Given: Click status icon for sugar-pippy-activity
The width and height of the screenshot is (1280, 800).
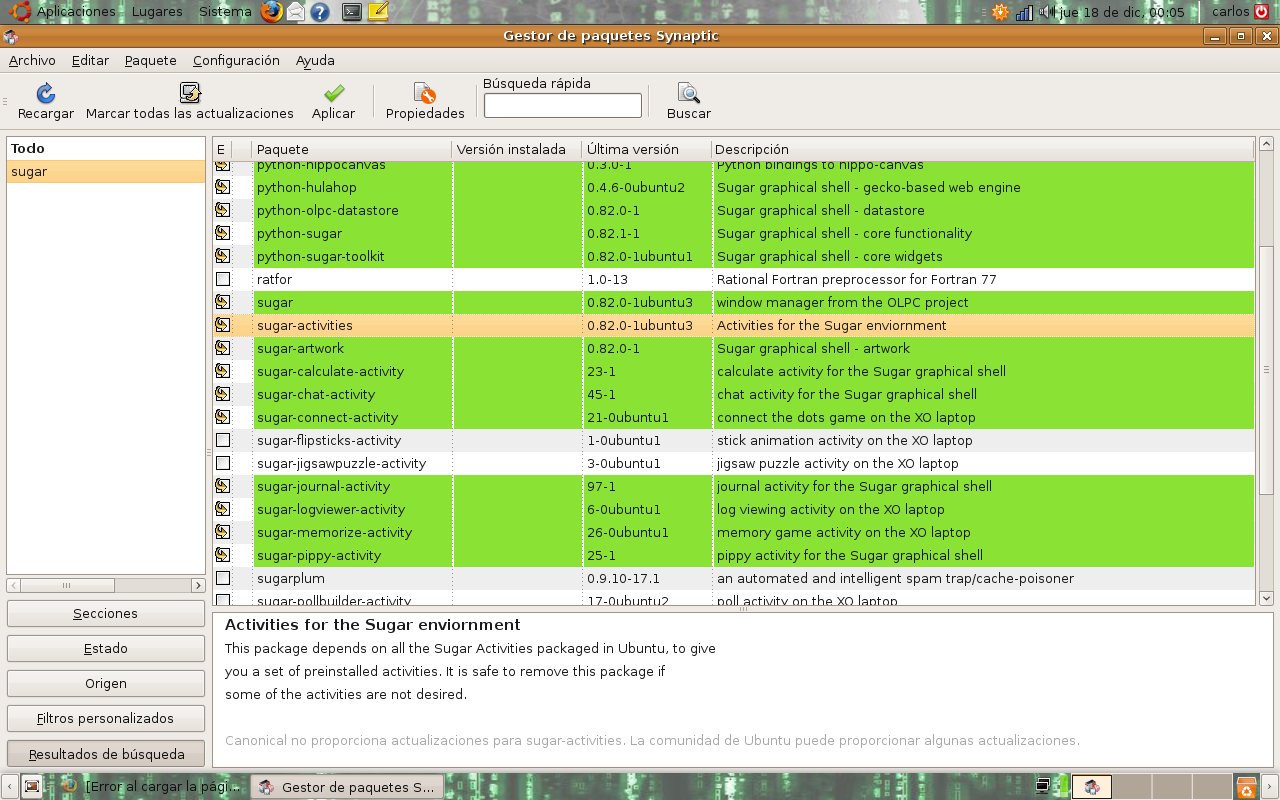Looking at the screenshot, I should tap(222, 555).
